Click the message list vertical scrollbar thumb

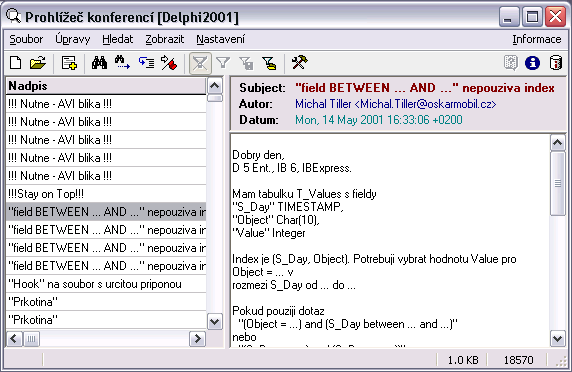214,98
